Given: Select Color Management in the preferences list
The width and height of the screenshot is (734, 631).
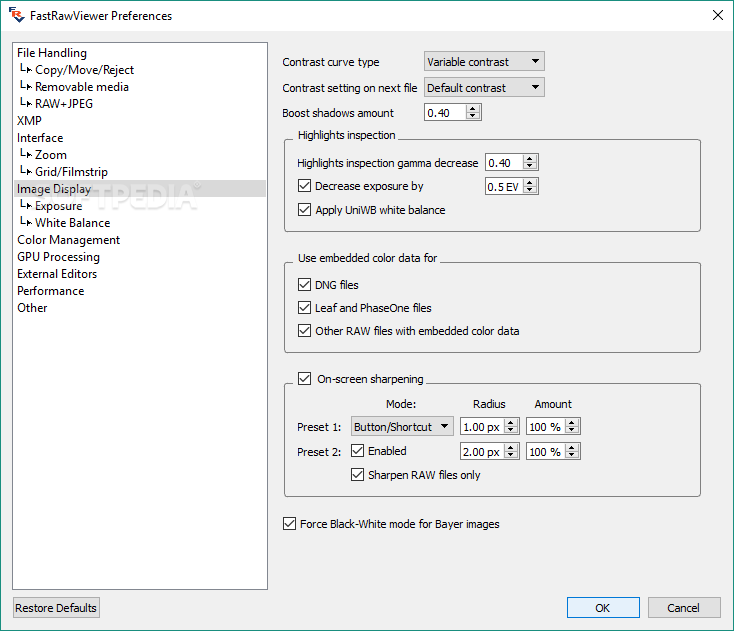Looking at the screenshot, I should (x=68, y=240).
